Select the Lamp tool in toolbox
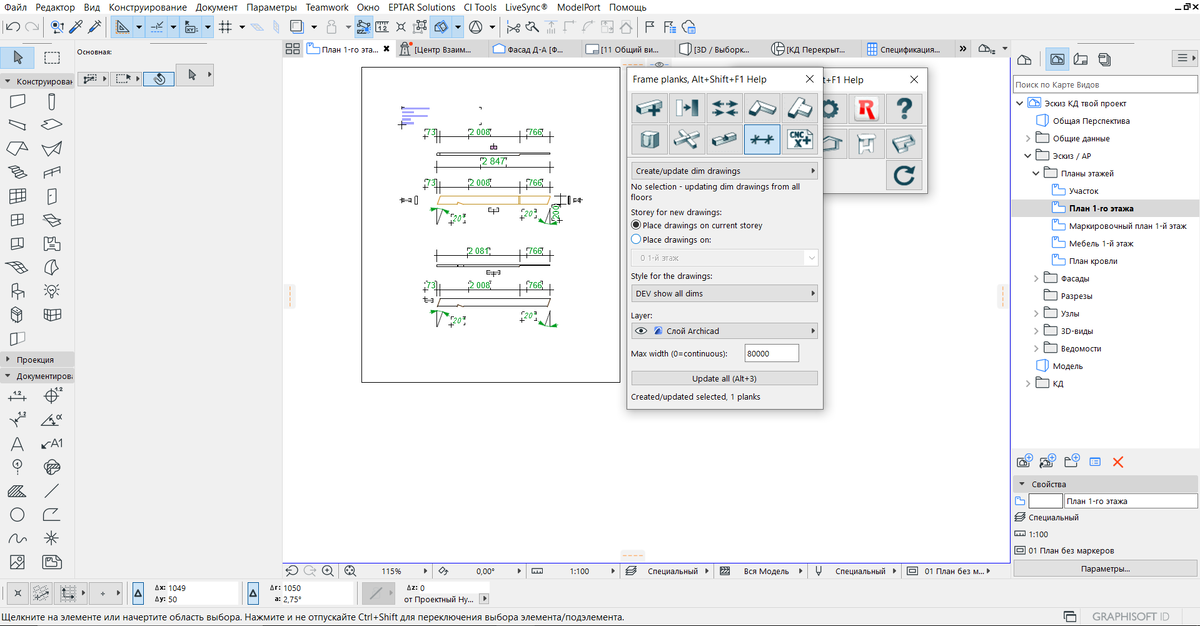Viewport: 1200px width, 626px height. [x=52, y=291]
